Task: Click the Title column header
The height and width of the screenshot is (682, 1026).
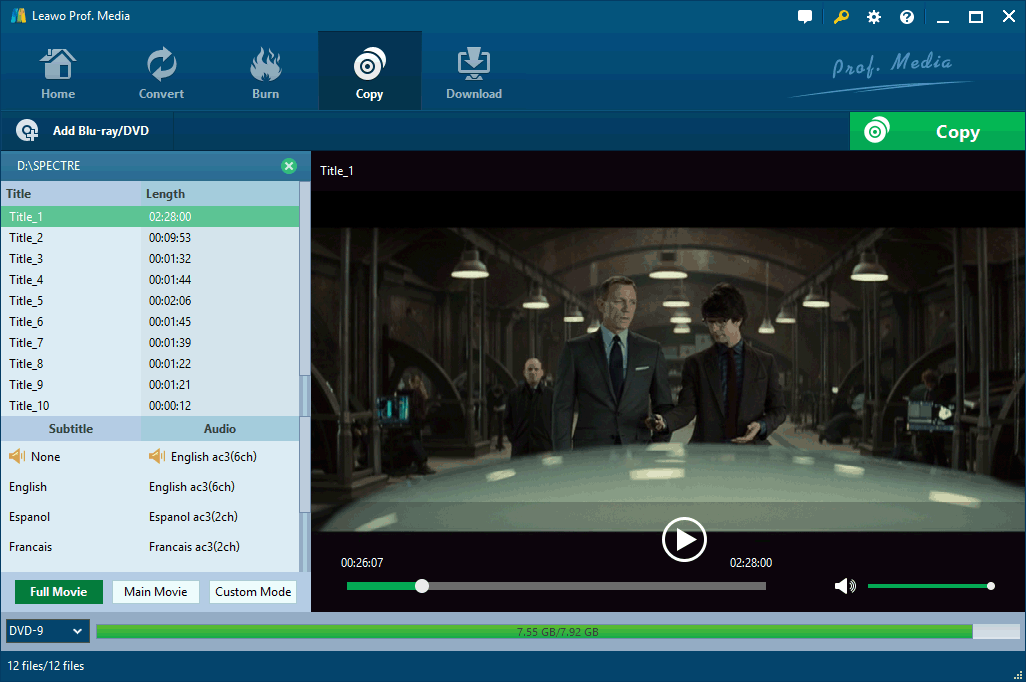Action: (x=71, y=194)
